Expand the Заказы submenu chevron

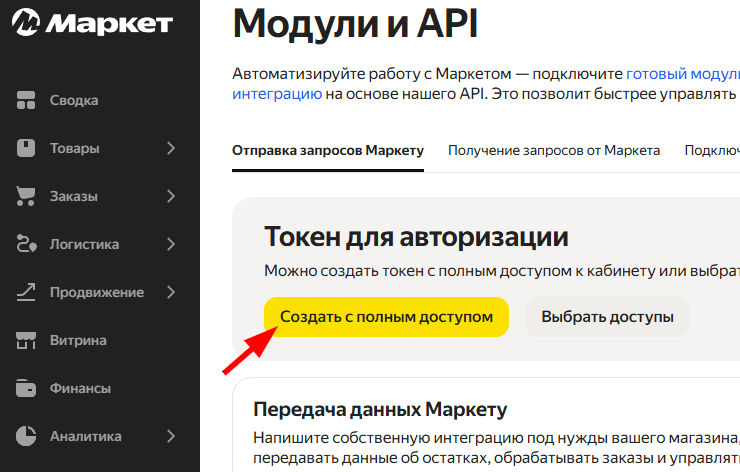click(x=171, y=196)
